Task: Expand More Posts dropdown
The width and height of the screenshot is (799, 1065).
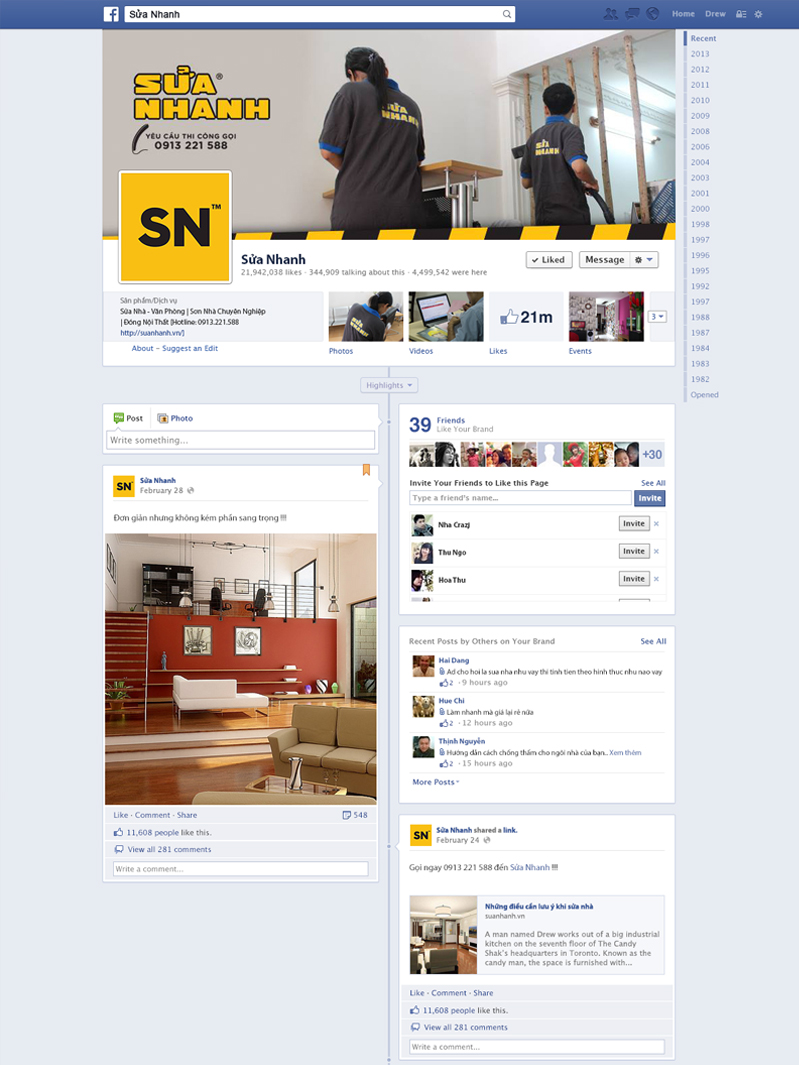Action: [x=436, y=782]
